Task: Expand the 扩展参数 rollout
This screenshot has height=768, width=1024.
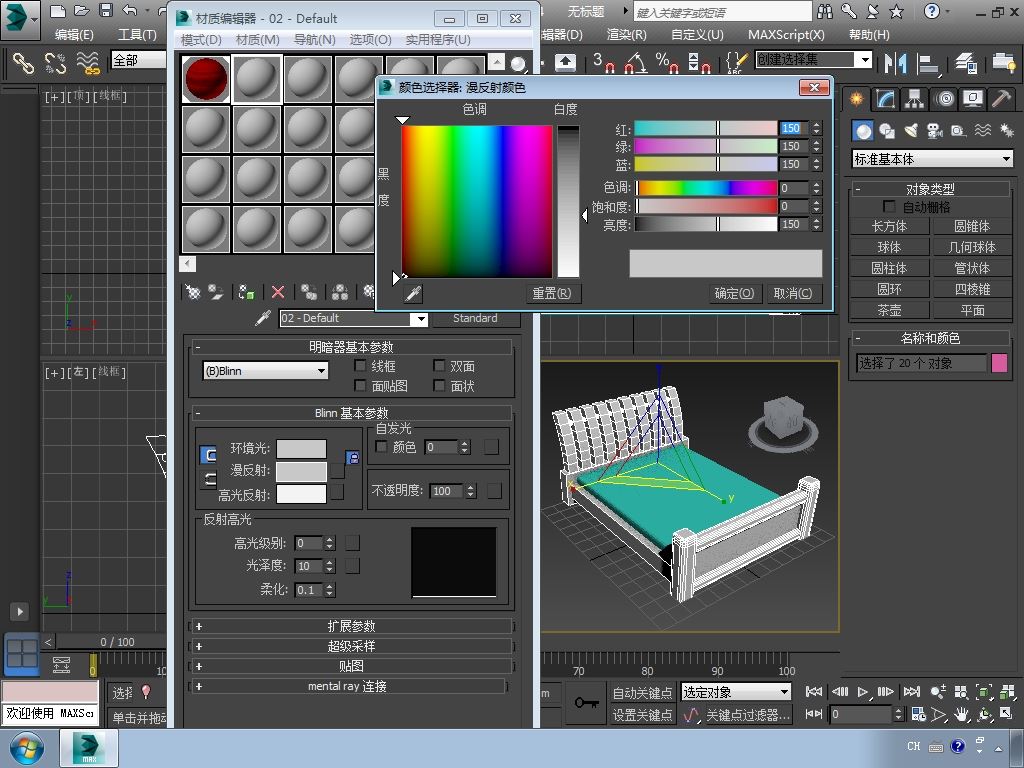Action: (x=351, y=626)
